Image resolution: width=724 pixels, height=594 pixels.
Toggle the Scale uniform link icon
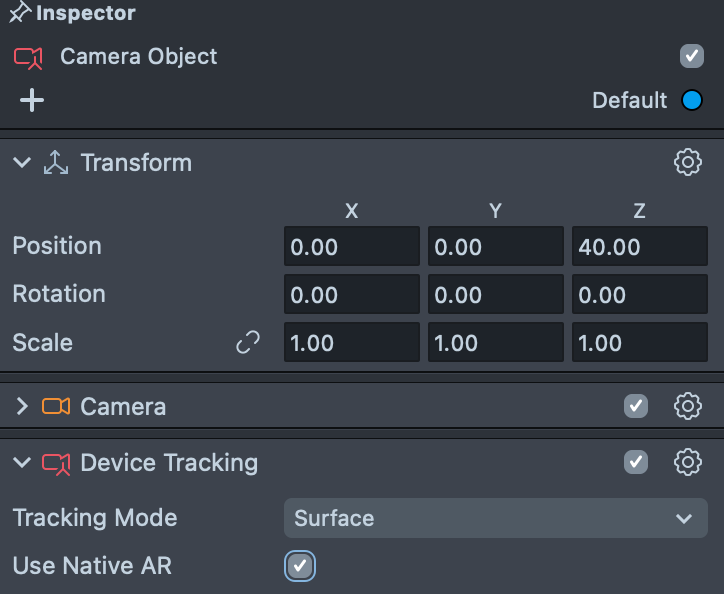click(247, 343)
